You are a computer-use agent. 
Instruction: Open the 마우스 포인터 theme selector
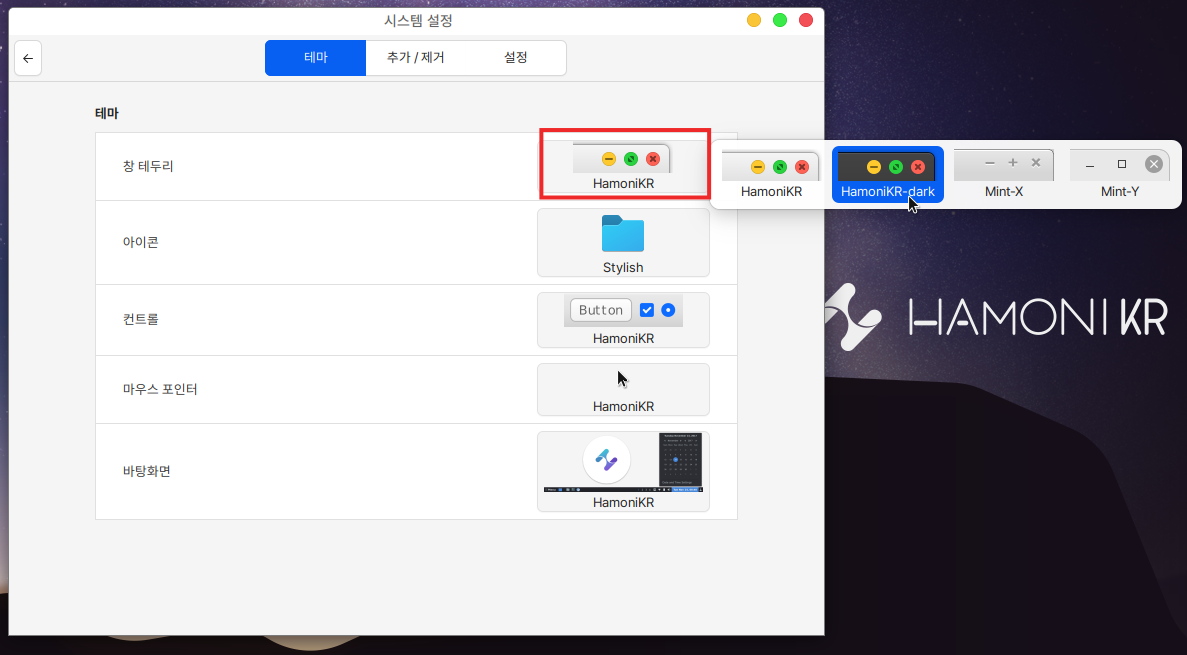click(x=623, y=389)
